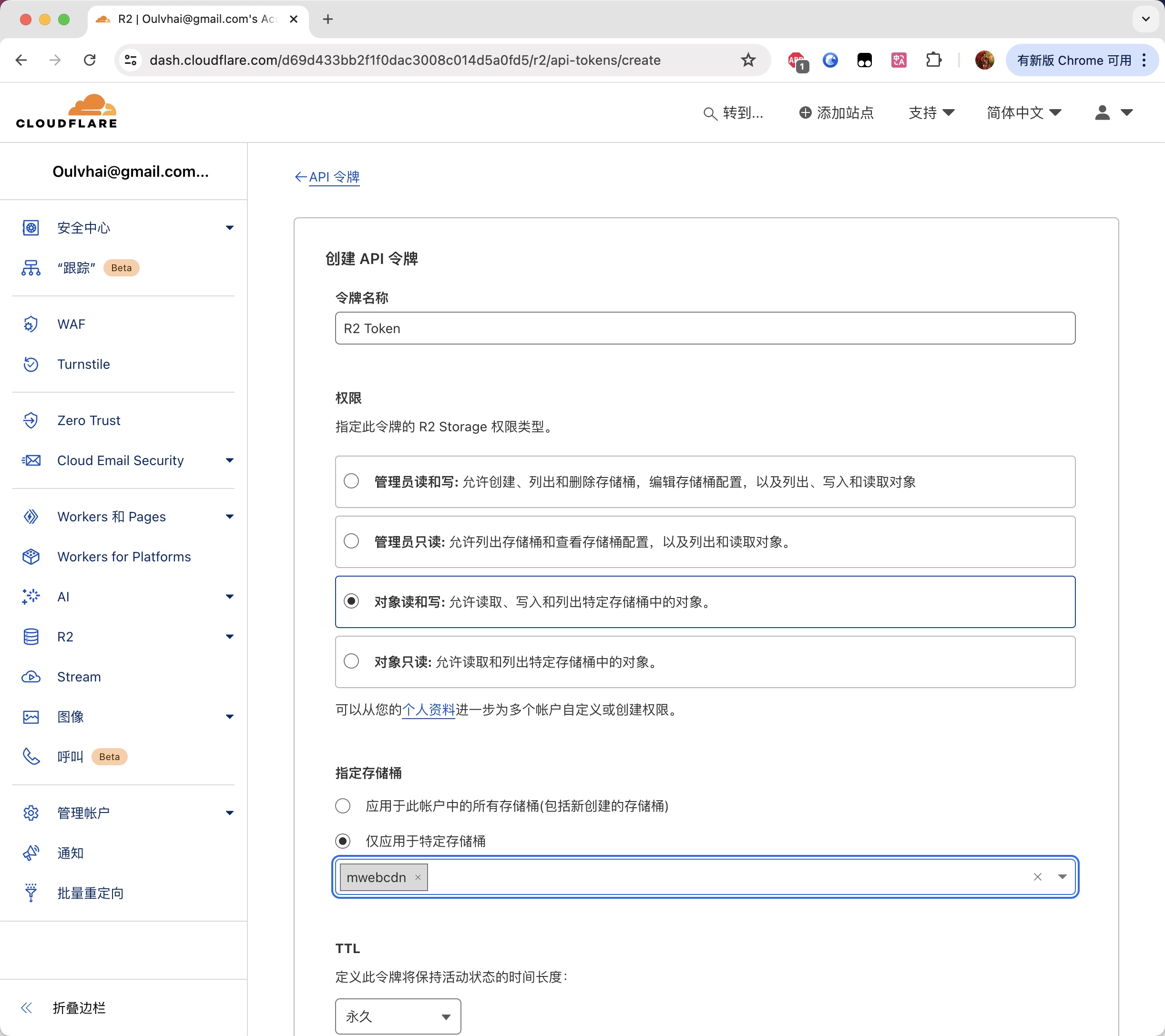Click 添加站点 in the top bar

pyautogui.click(x=836, y=113)
